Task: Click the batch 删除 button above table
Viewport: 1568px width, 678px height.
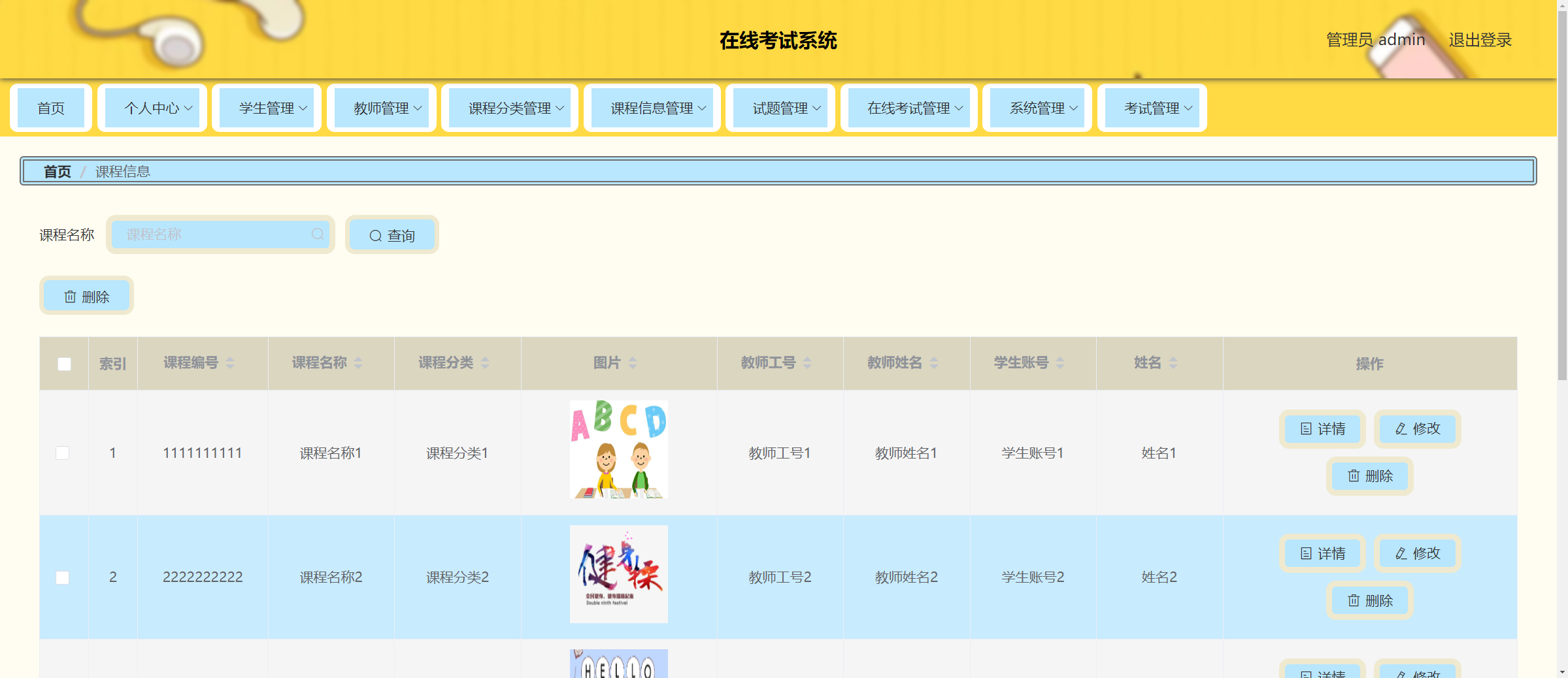Action: click(x=87, y=296)
